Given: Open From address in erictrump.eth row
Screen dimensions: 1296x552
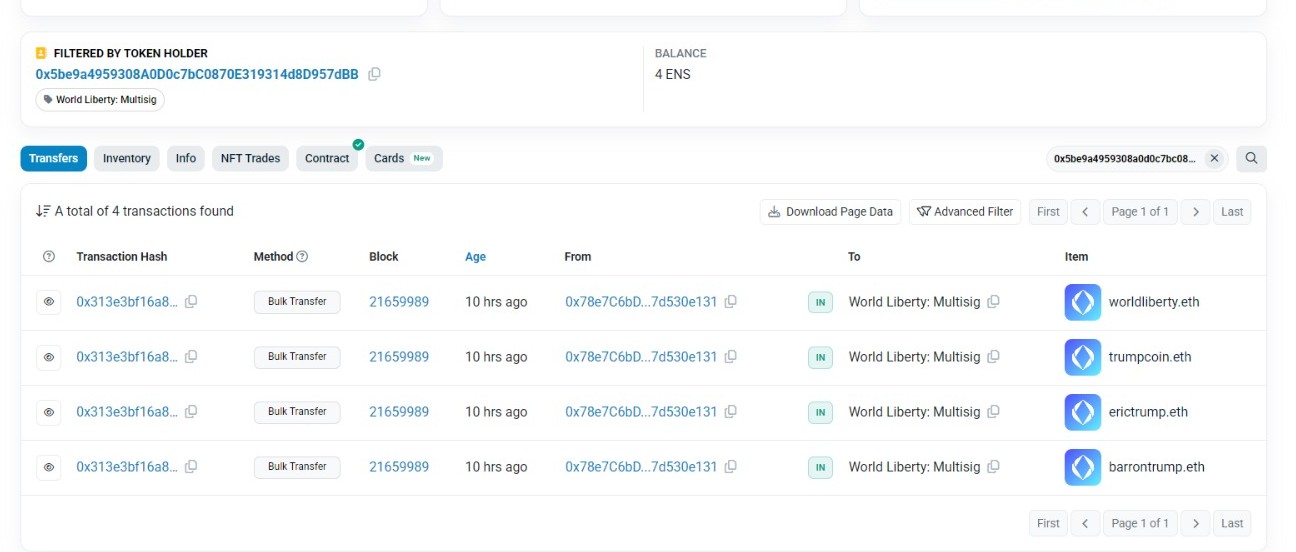Looking at the screenshot, I should 641,412.
